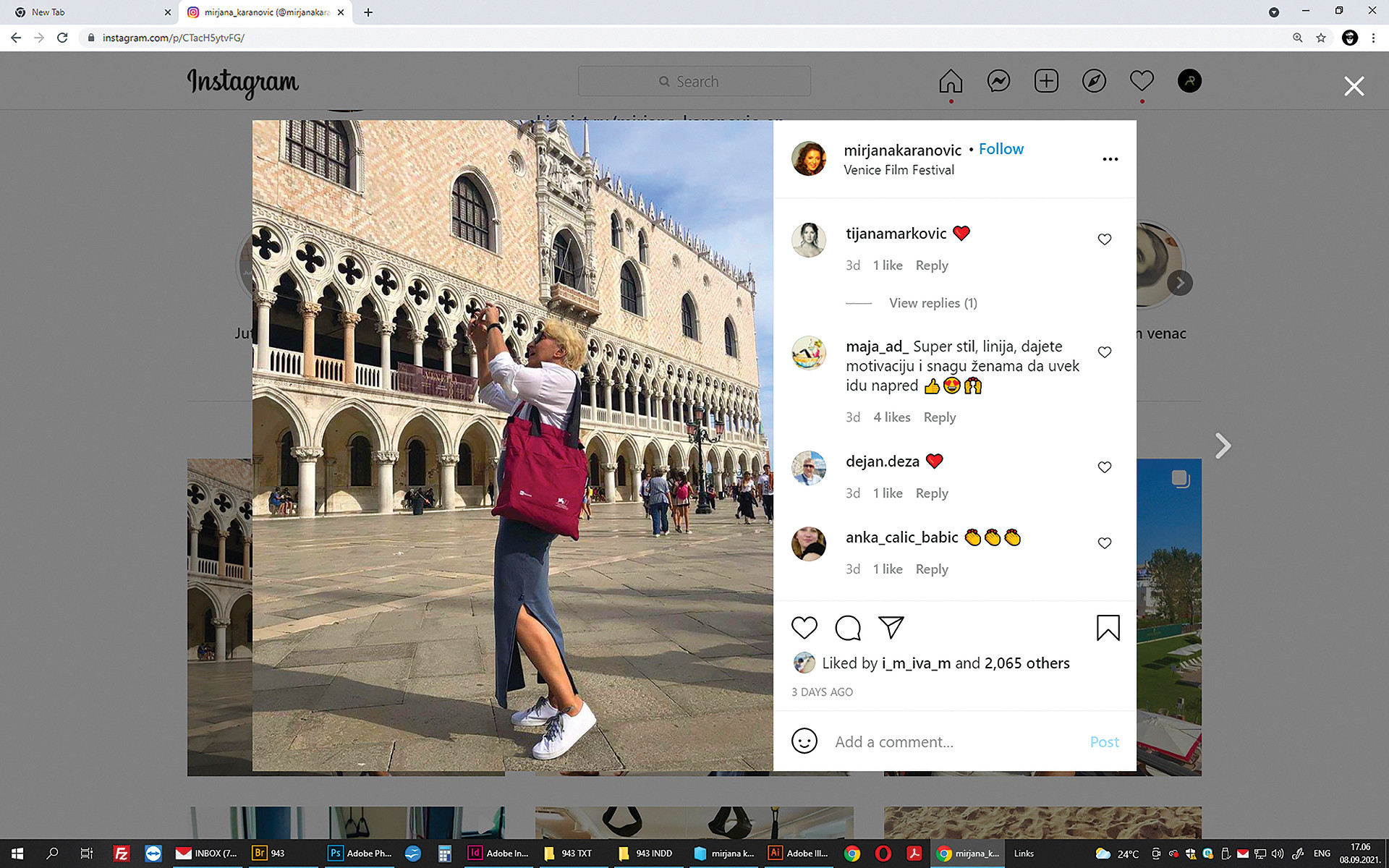Open emoji picker in comment box
1389x868 pixels.
[804, 741]
